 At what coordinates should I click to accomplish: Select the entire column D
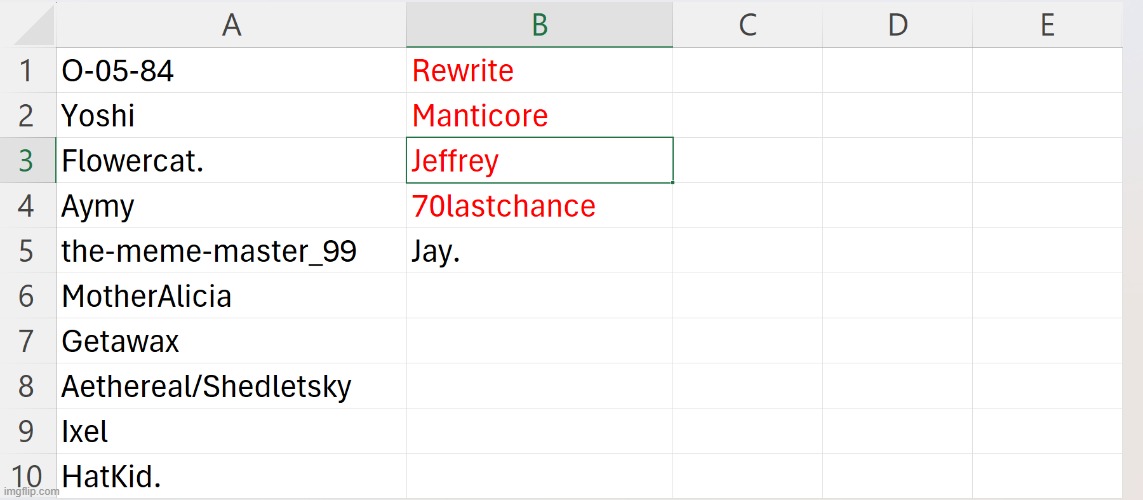tap(897, 25)
